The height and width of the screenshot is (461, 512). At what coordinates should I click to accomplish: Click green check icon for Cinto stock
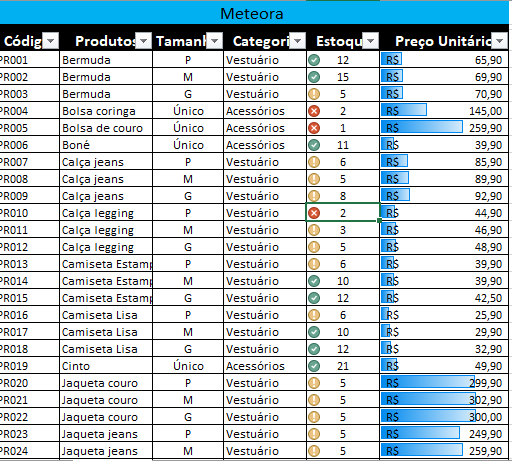tap(314, 366)
